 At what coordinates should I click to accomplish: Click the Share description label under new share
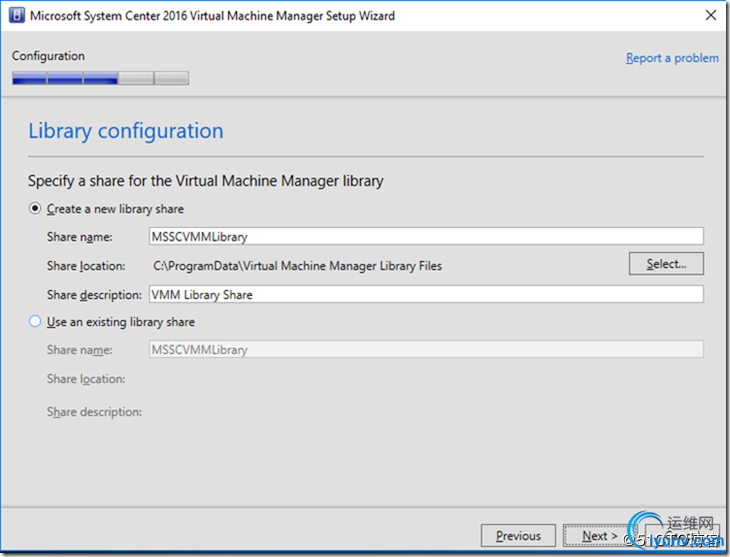pos(94,295)
